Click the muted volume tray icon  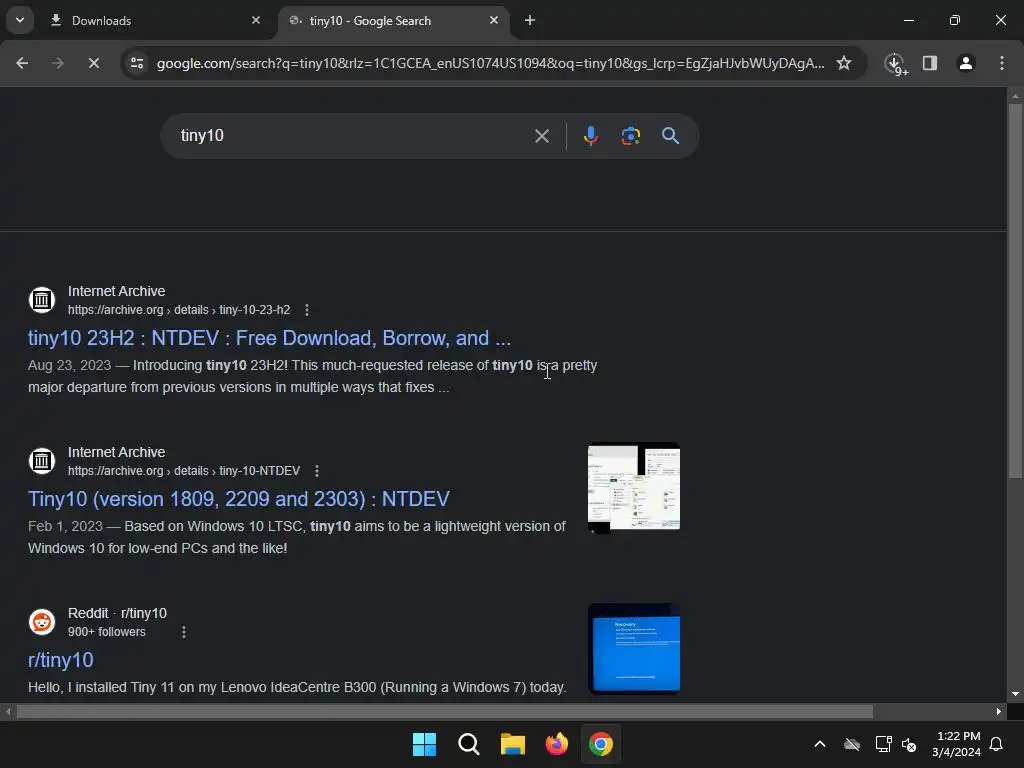click(x=908, y=744)
